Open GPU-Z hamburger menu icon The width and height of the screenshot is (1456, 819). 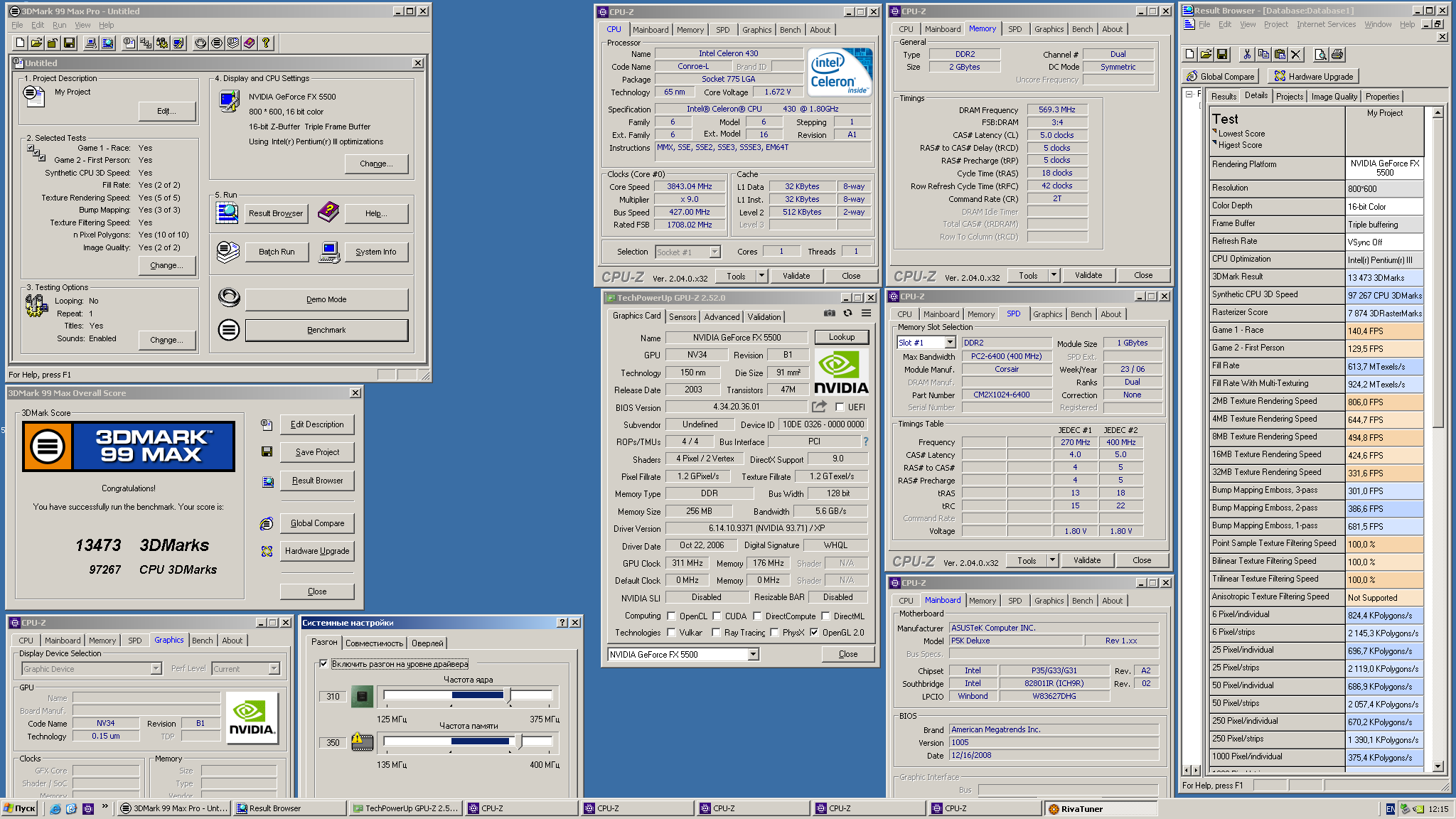(x=867, y=313)
